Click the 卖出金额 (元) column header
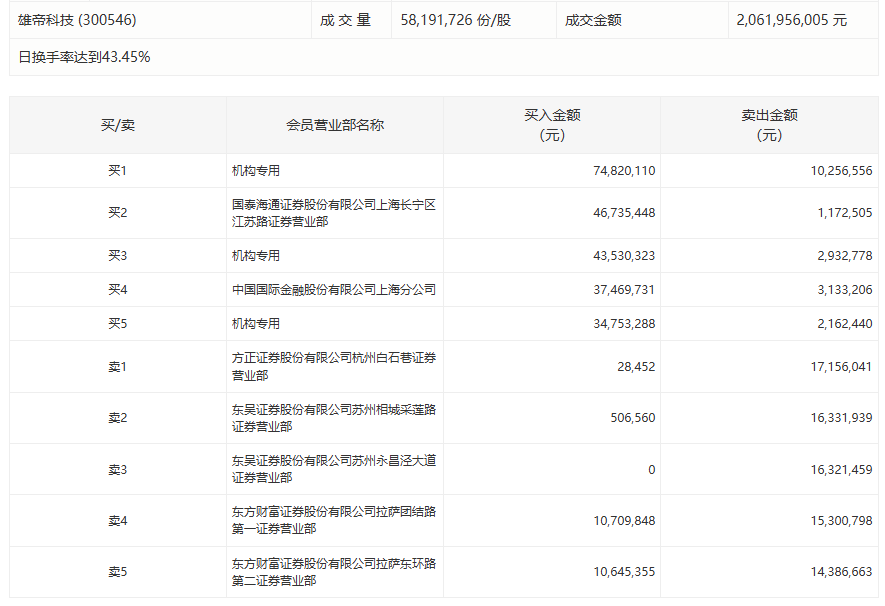This screenshot has width=885, height=606. pos(769,125)
